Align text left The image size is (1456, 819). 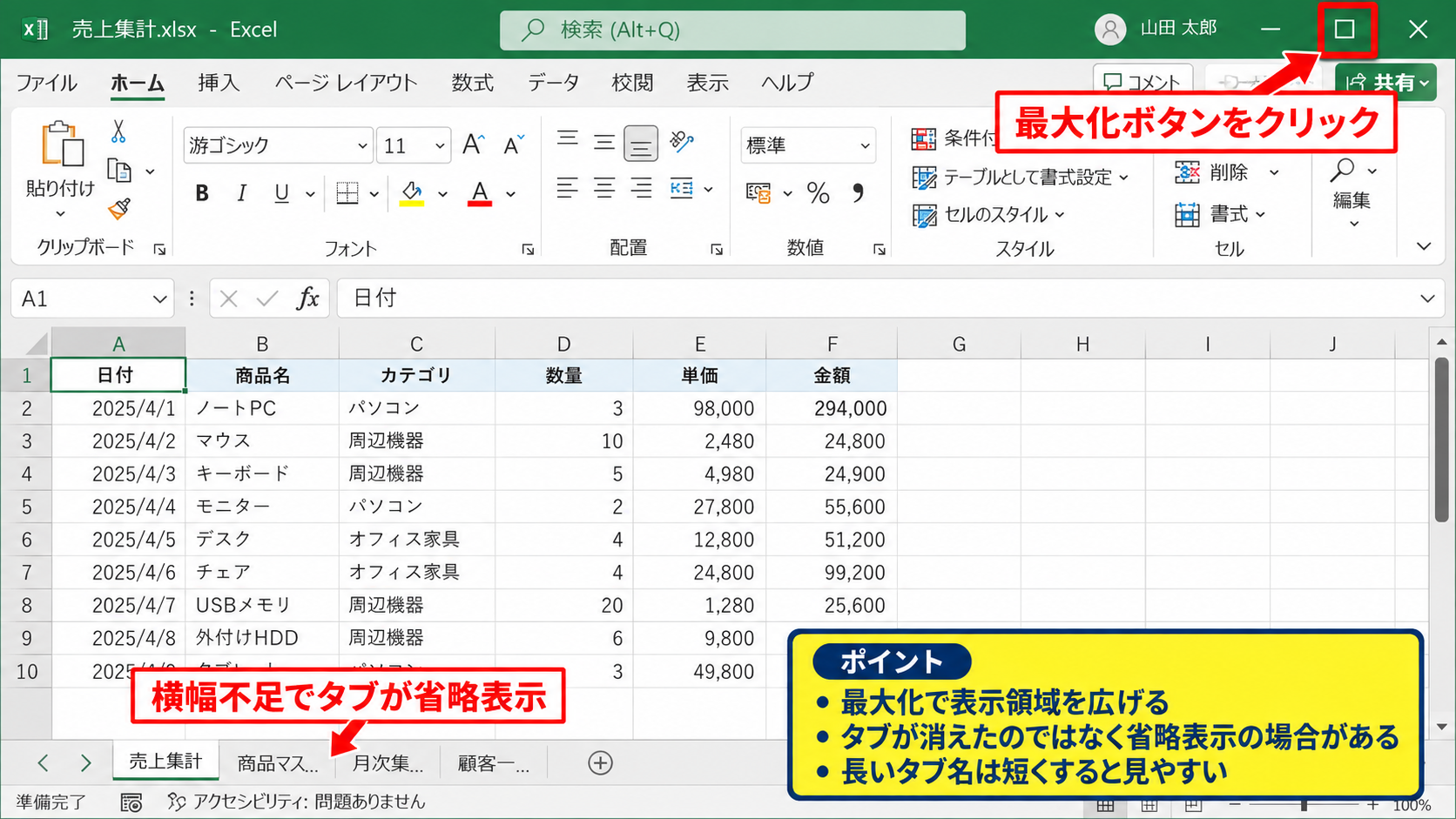click(x=568, y=188)
